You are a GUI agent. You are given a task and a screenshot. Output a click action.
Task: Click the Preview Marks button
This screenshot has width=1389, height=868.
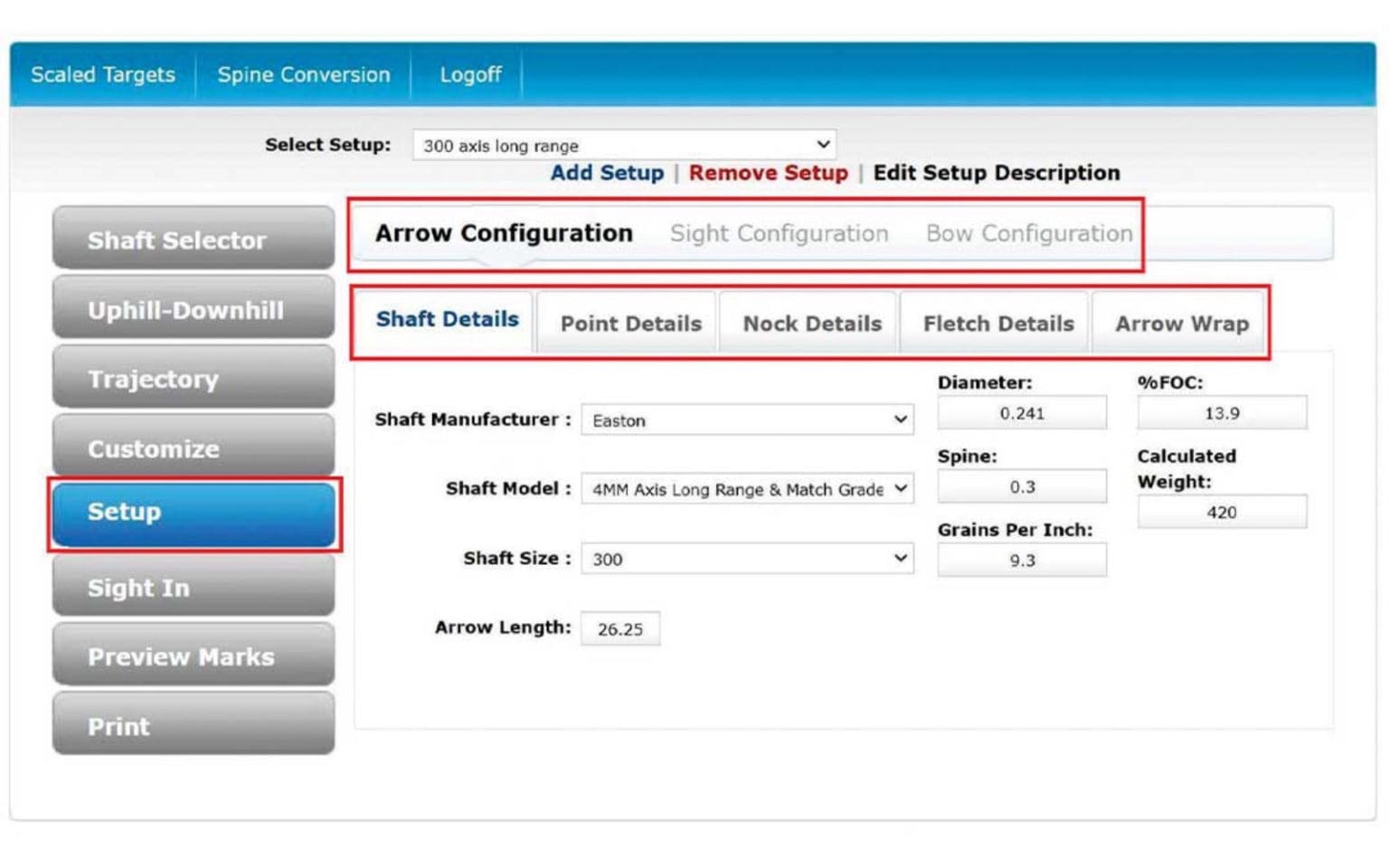pyautogui.click(x=194, y=656)
